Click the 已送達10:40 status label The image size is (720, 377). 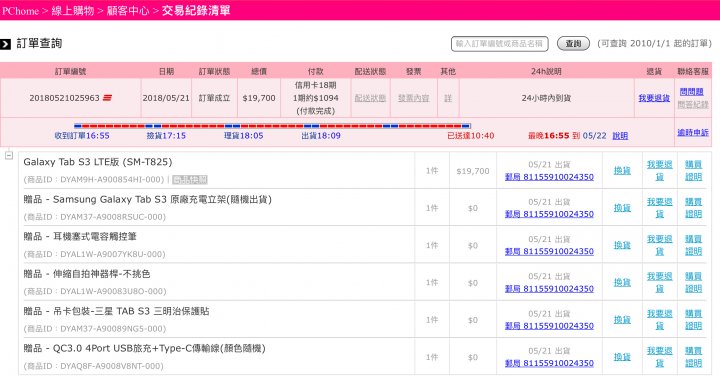[x=471, y=135]
